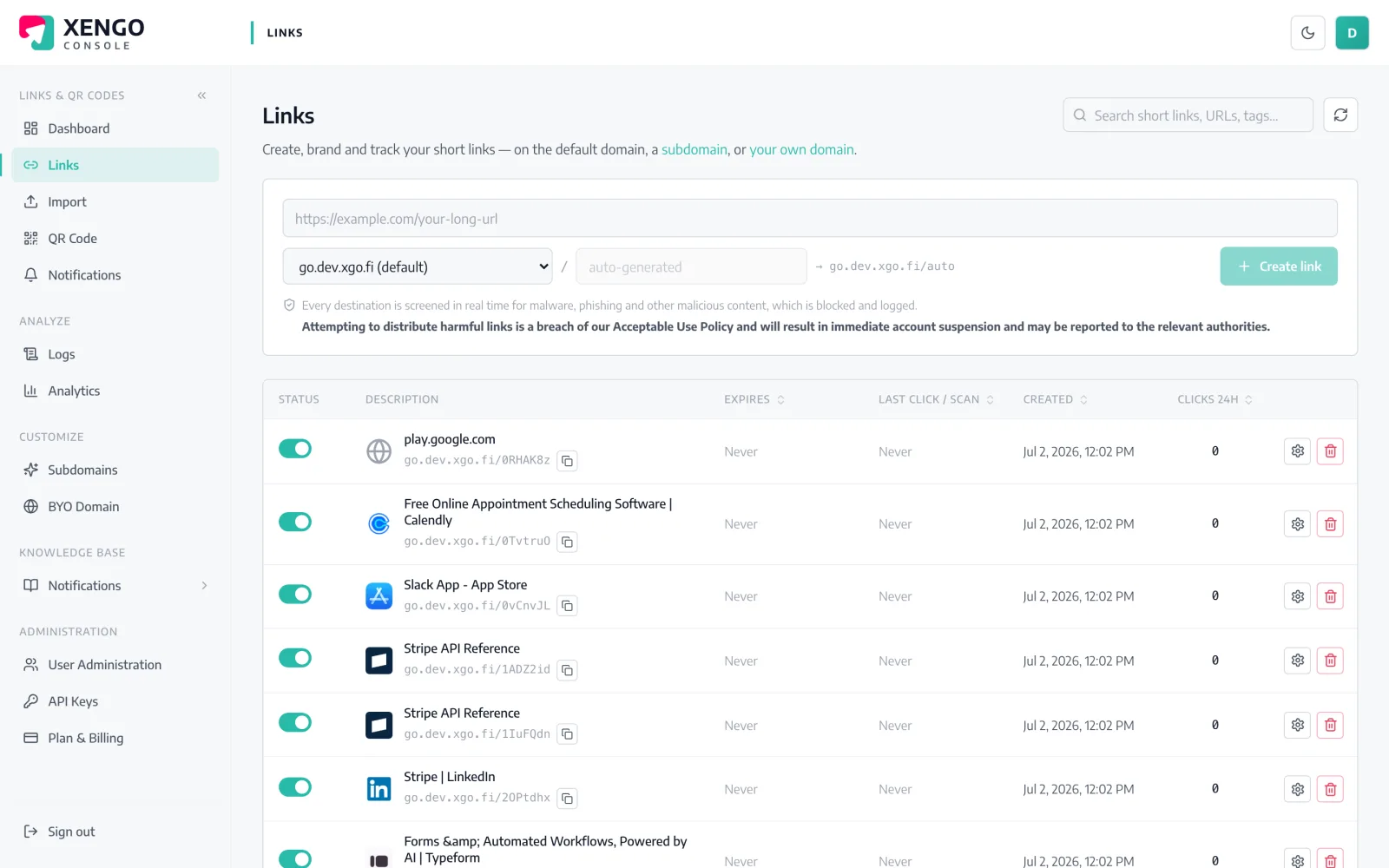This screenshot has height=868, width=1389.
Task: Sort table by Clicks 24H column
Action: [x=1215, y=399]
